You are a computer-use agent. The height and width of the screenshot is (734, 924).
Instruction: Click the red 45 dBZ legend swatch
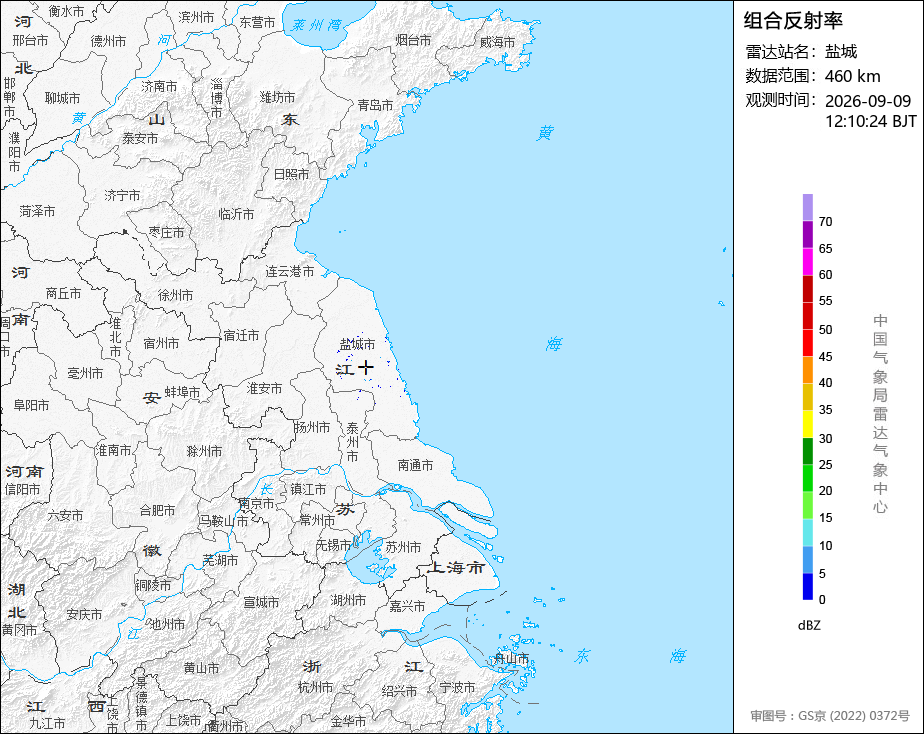[x=807, y=343]
